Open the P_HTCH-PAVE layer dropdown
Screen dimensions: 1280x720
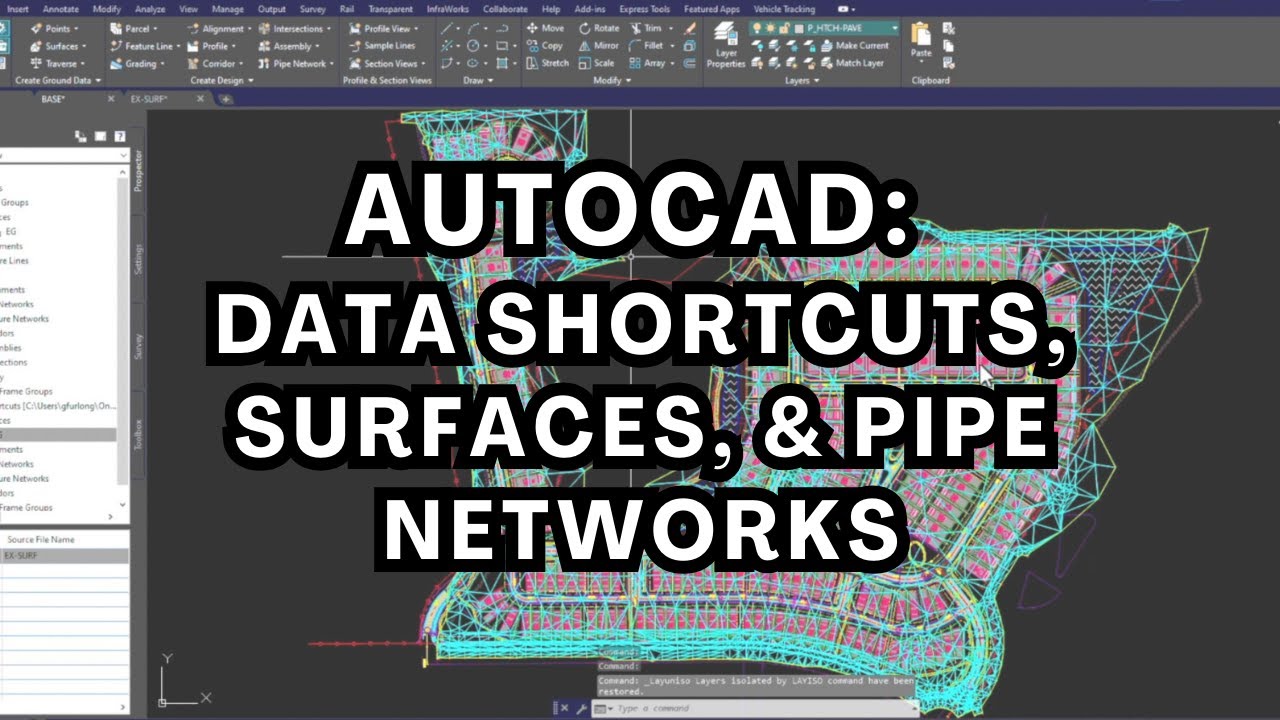pos(893,28)
